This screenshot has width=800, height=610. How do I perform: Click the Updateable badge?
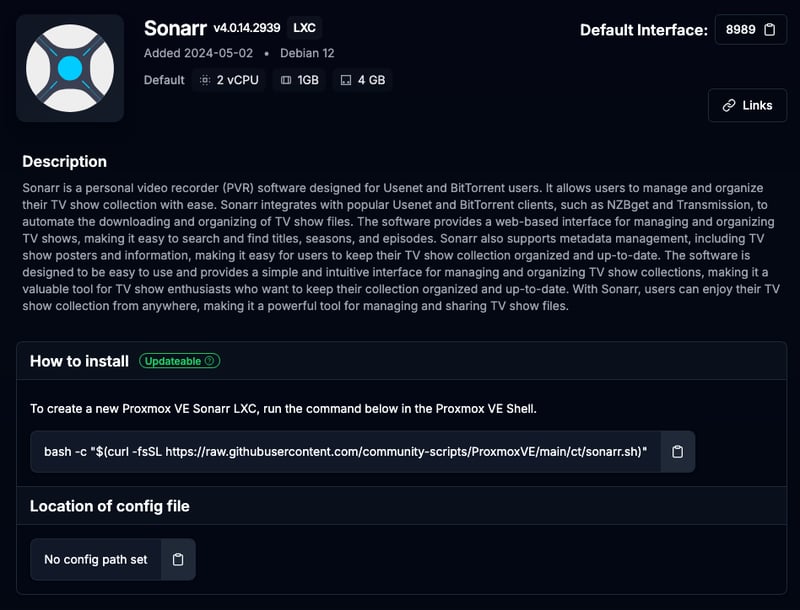180,362
